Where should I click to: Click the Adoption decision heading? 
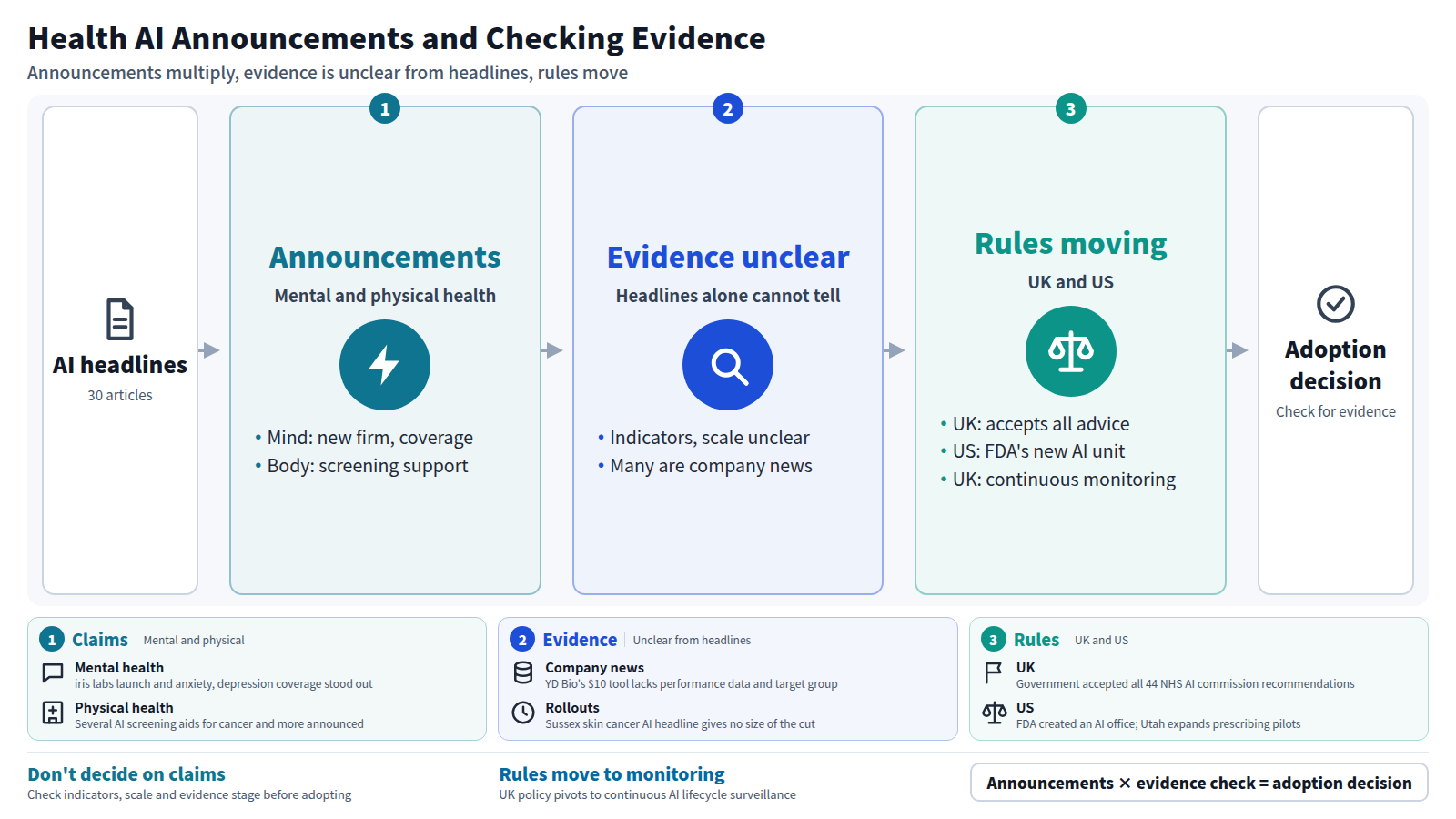[x=1336, y=365]
